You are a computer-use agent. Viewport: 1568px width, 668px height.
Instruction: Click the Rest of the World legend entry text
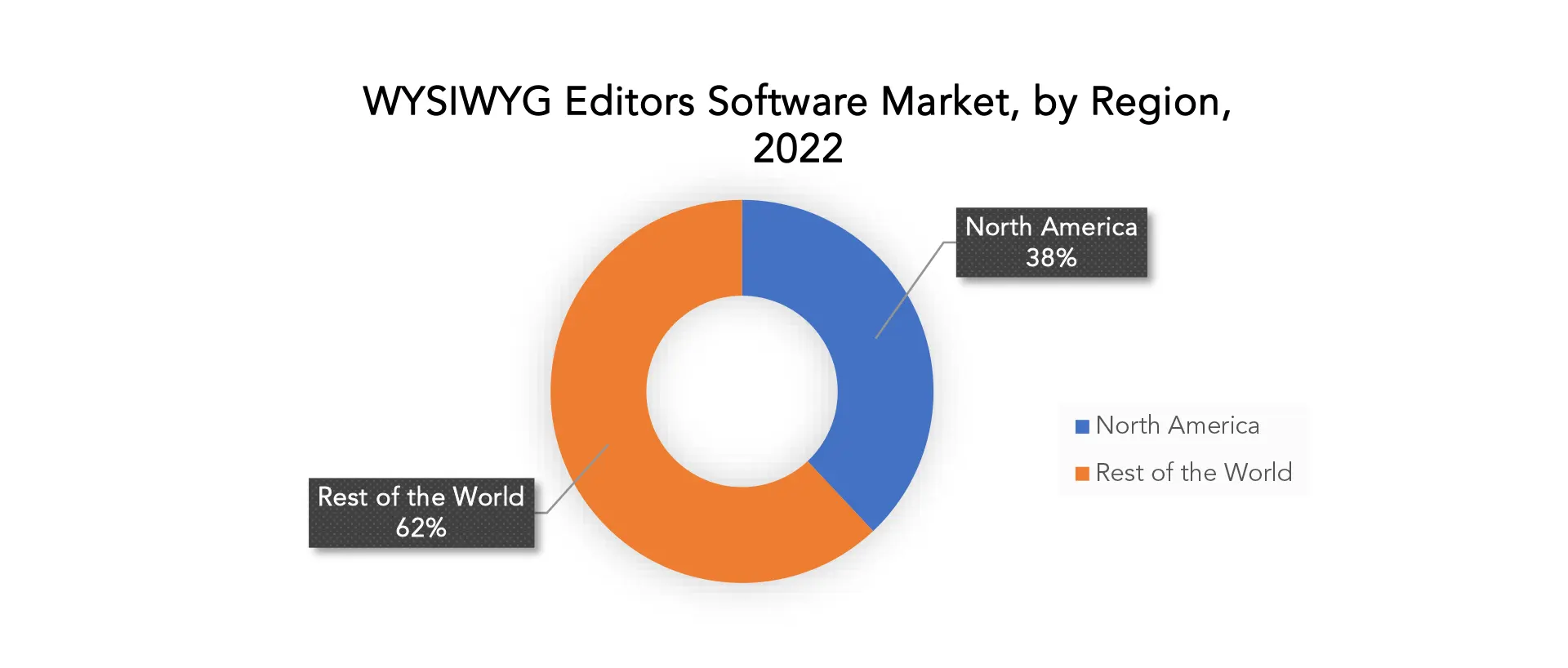[x=1194, y=473]
